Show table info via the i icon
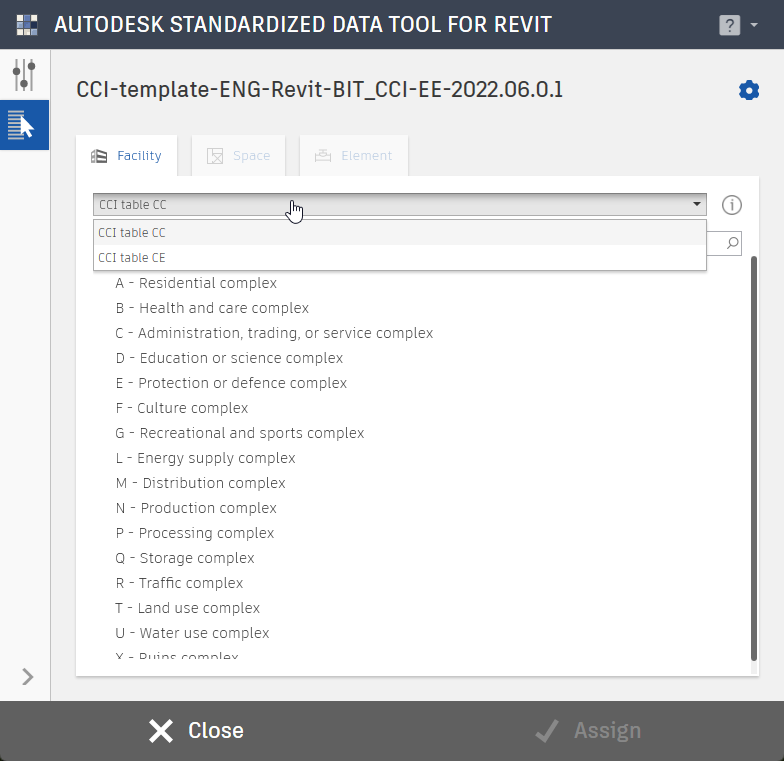 click(732, 205)
